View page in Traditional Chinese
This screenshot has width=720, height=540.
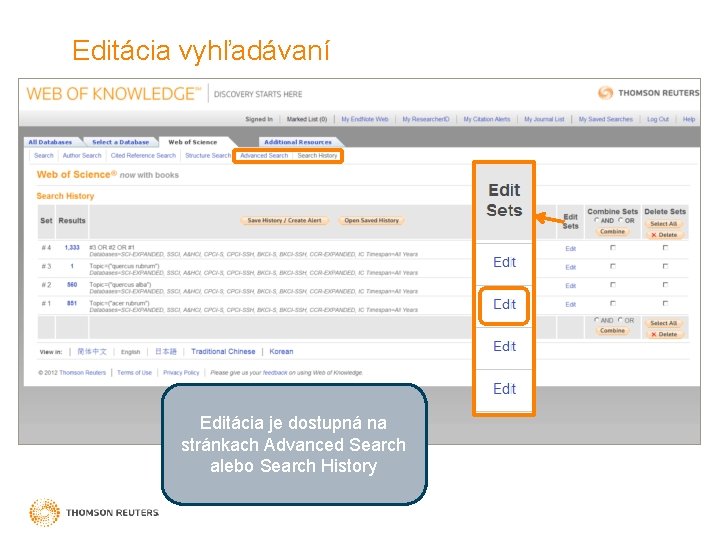pos(223,351)
